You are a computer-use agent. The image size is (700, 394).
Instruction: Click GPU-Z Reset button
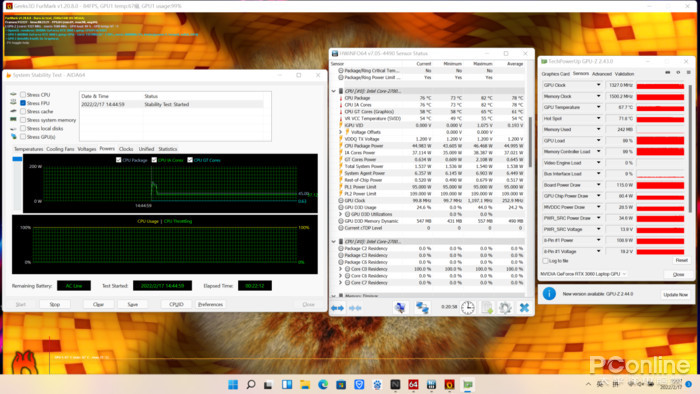(681, 260)
